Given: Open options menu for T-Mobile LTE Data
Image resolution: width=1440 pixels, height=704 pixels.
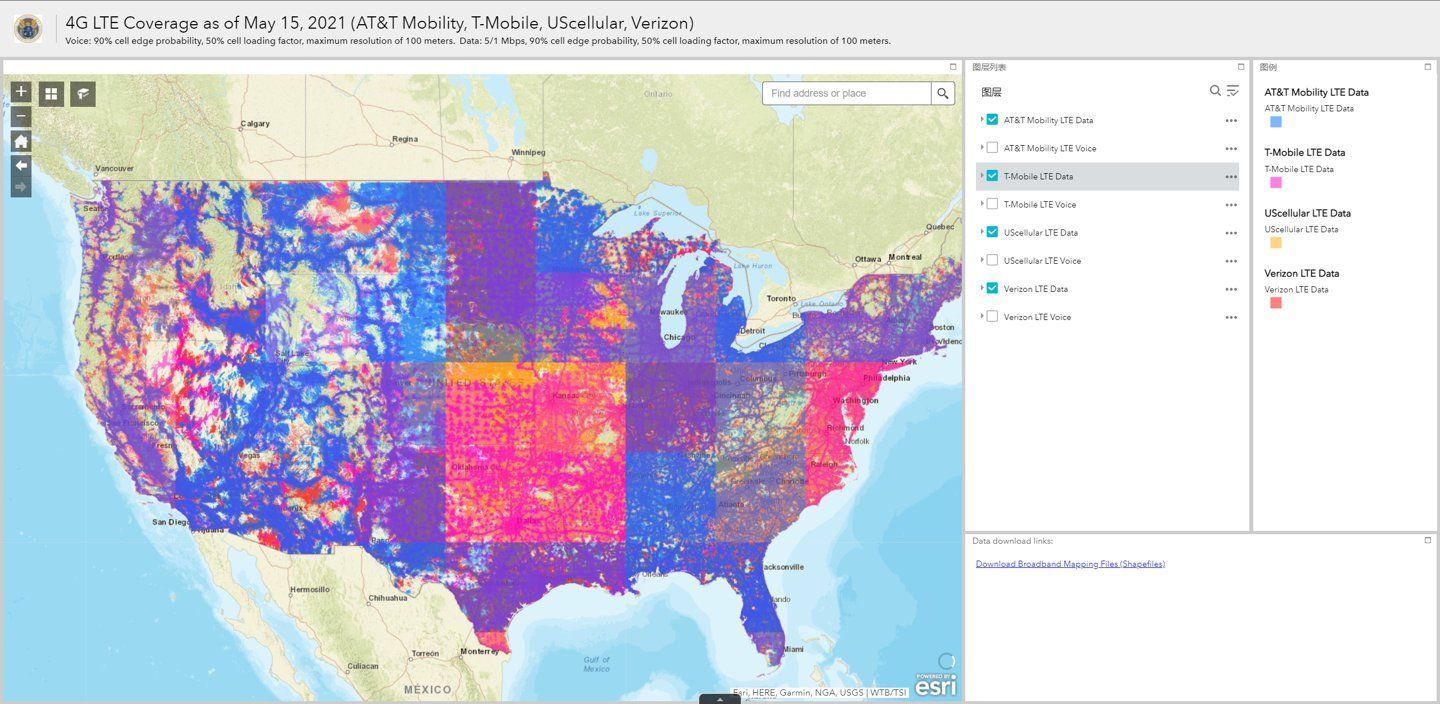Looking at the screenshot, I should [1231, 176].
